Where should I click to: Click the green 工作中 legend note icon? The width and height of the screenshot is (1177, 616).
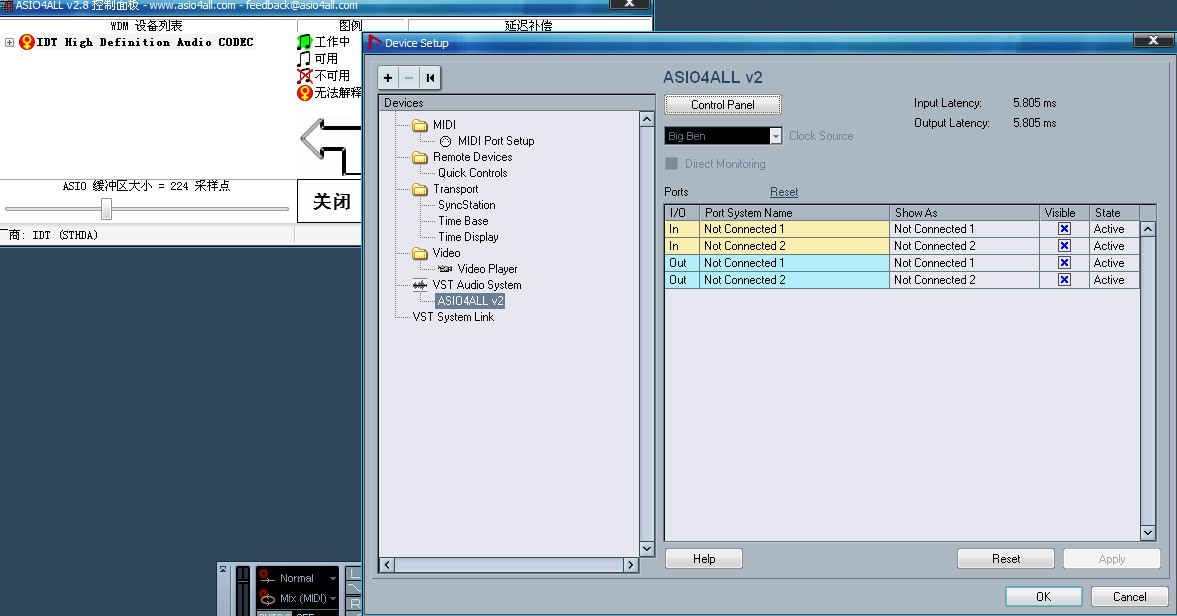304,42
